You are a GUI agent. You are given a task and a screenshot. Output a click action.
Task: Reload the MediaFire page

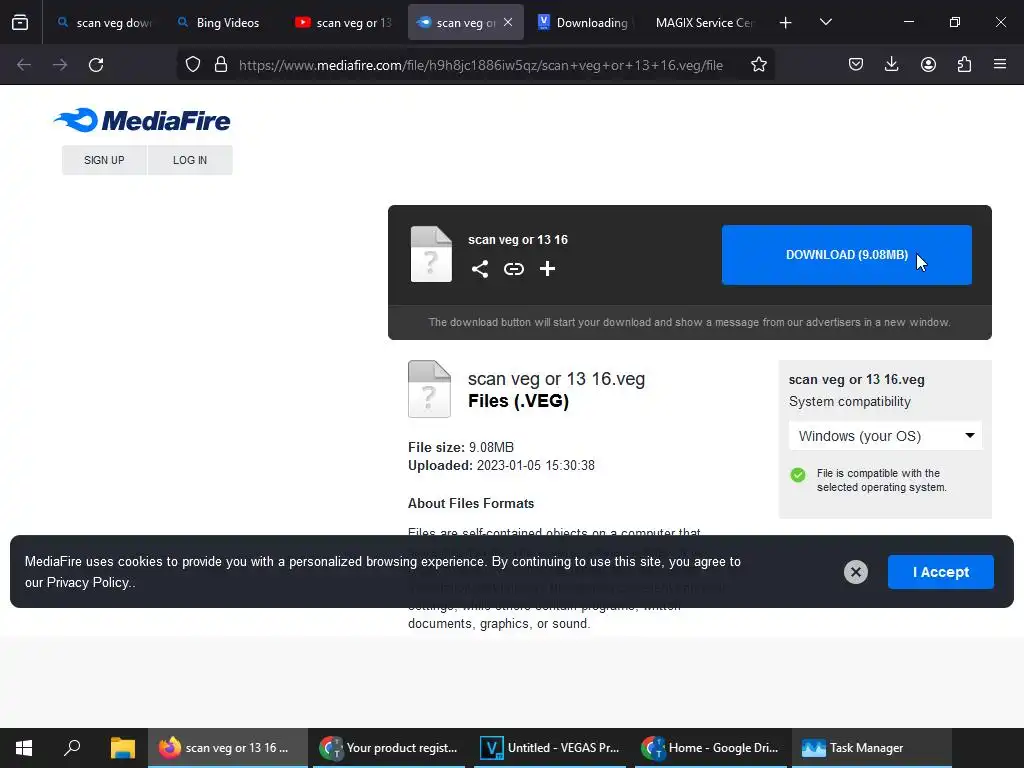click(96, 65)
